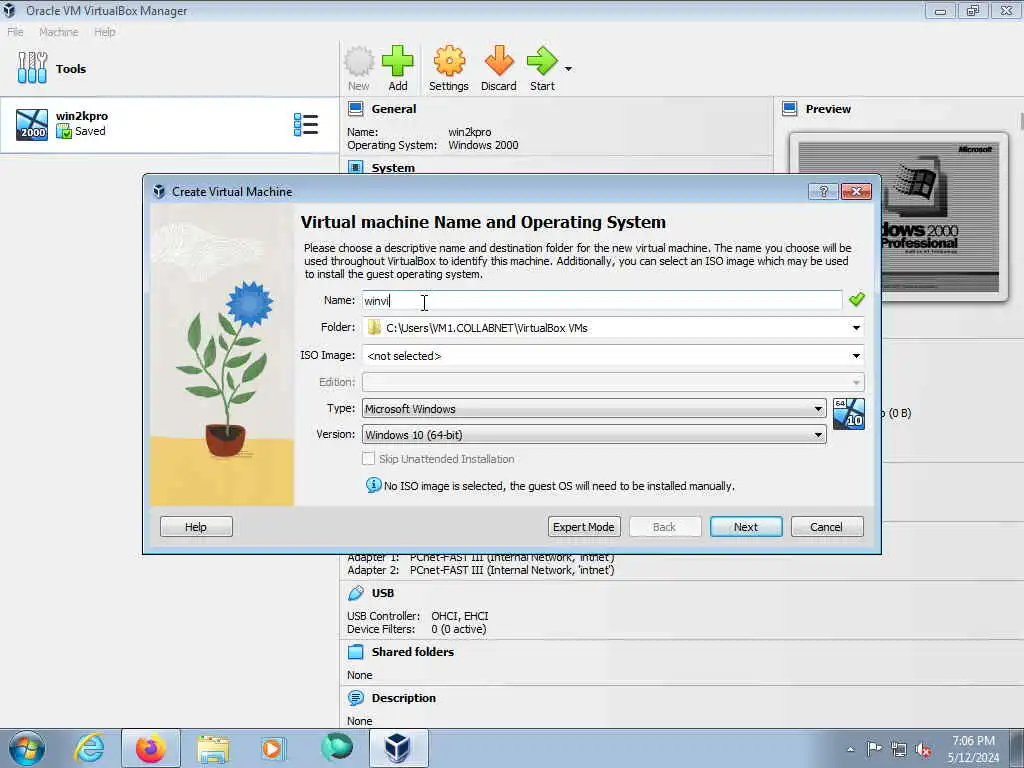Click the dialog's question mark help icon
The height and width of the screenshot is (768, 1024).
point(824,191)
